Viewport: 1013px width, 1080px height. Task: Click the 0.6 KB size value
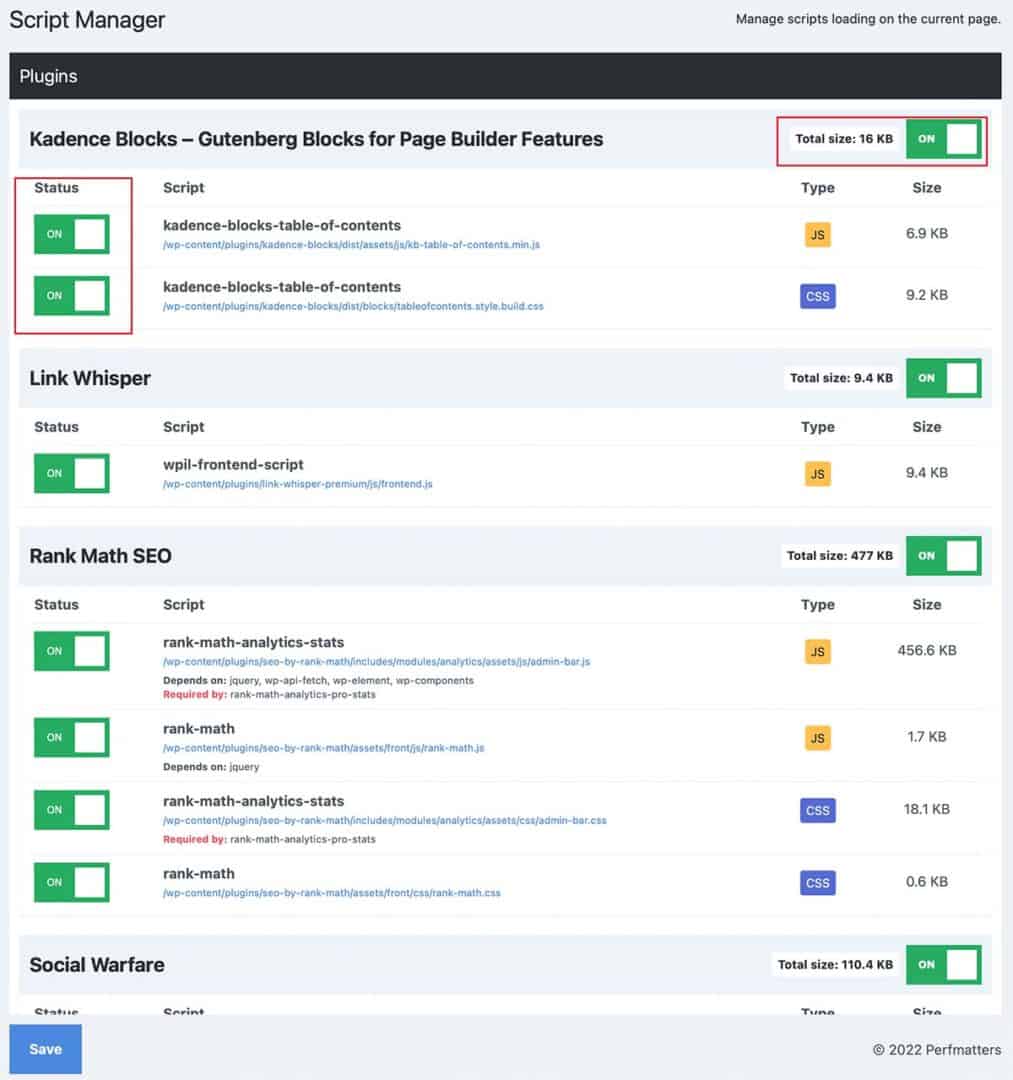click(x=927, y=882)
